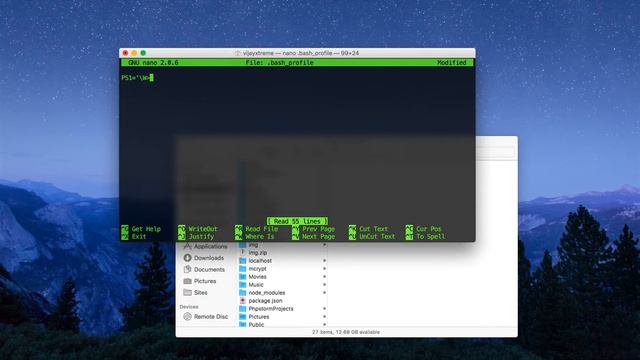This screenshot has height=360, width=640.
Task: Click home proxy icon in Terminal title bar
Action: (x=238, y=53)
